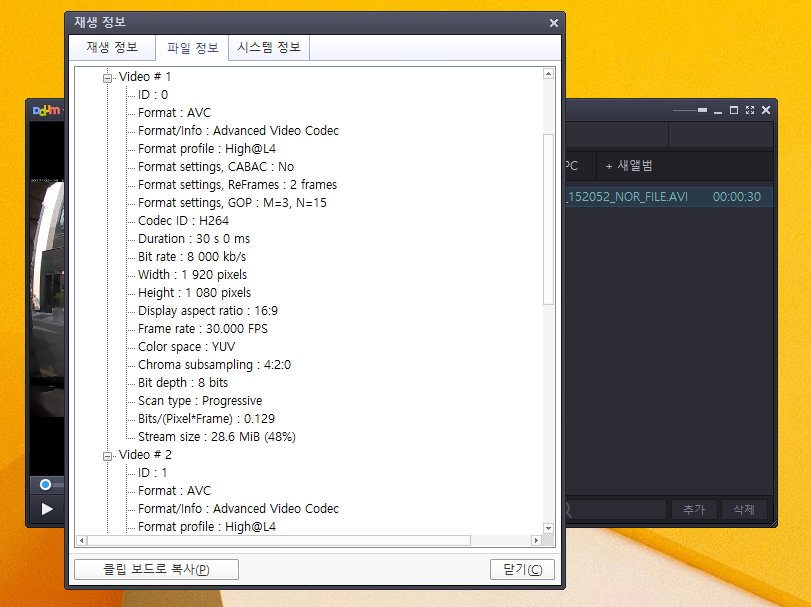Click the 클립 보드로 복사 button
The width and height of the screenshot is (811, 607).
[x=156, y=570]
